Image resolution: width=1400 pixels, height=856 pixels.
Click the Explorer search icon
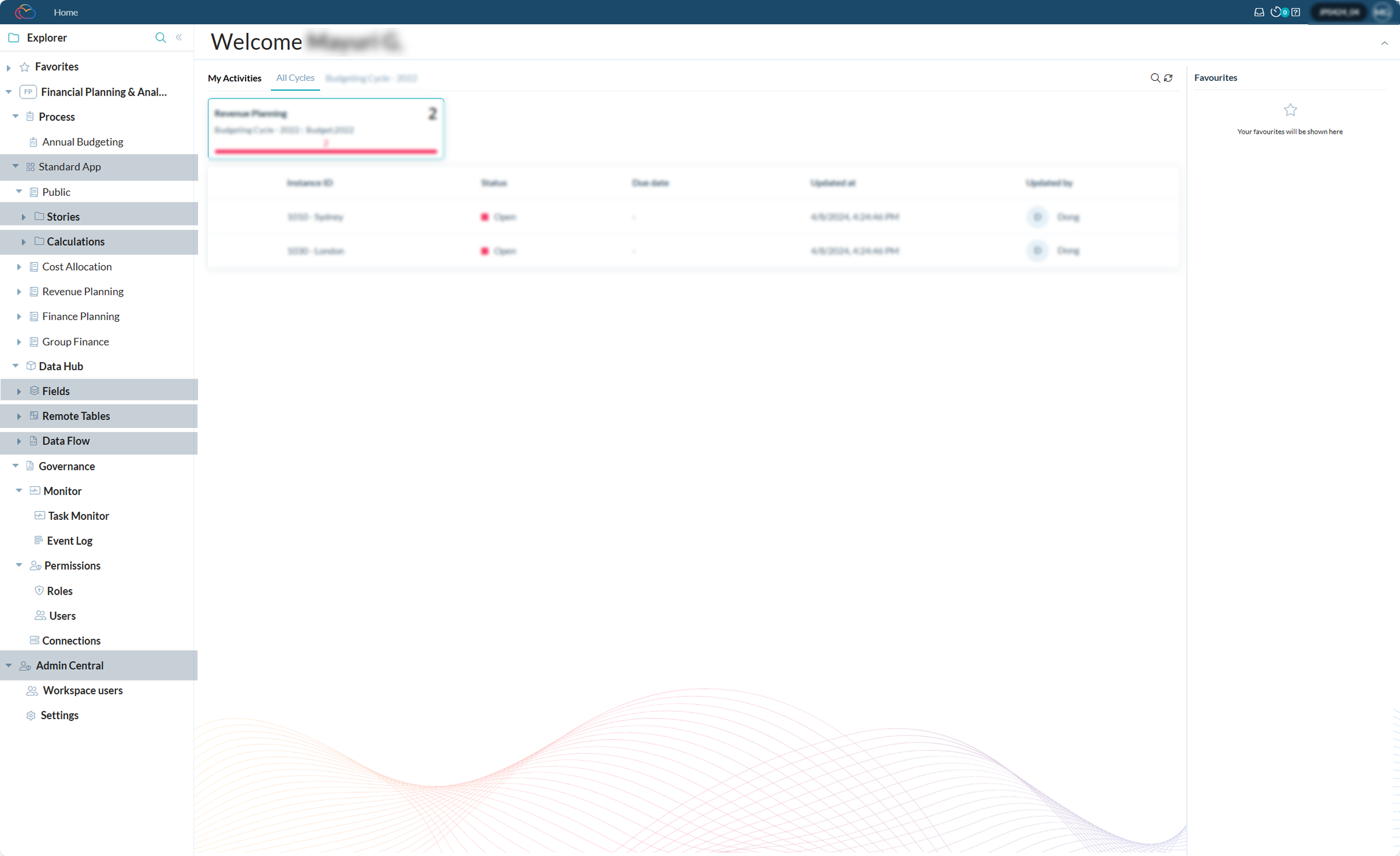pos(160,38)
